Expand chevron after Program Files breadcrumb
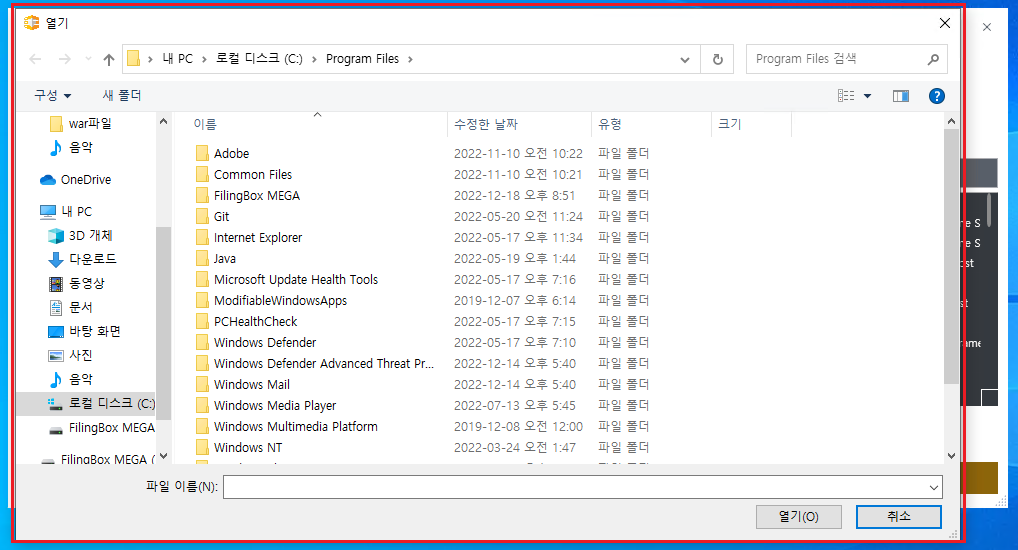 pos(410,59)
